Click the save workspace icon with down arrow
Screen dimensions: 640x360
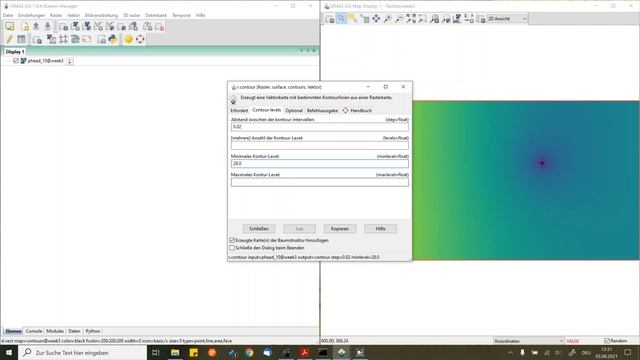(x=47, y=27)
